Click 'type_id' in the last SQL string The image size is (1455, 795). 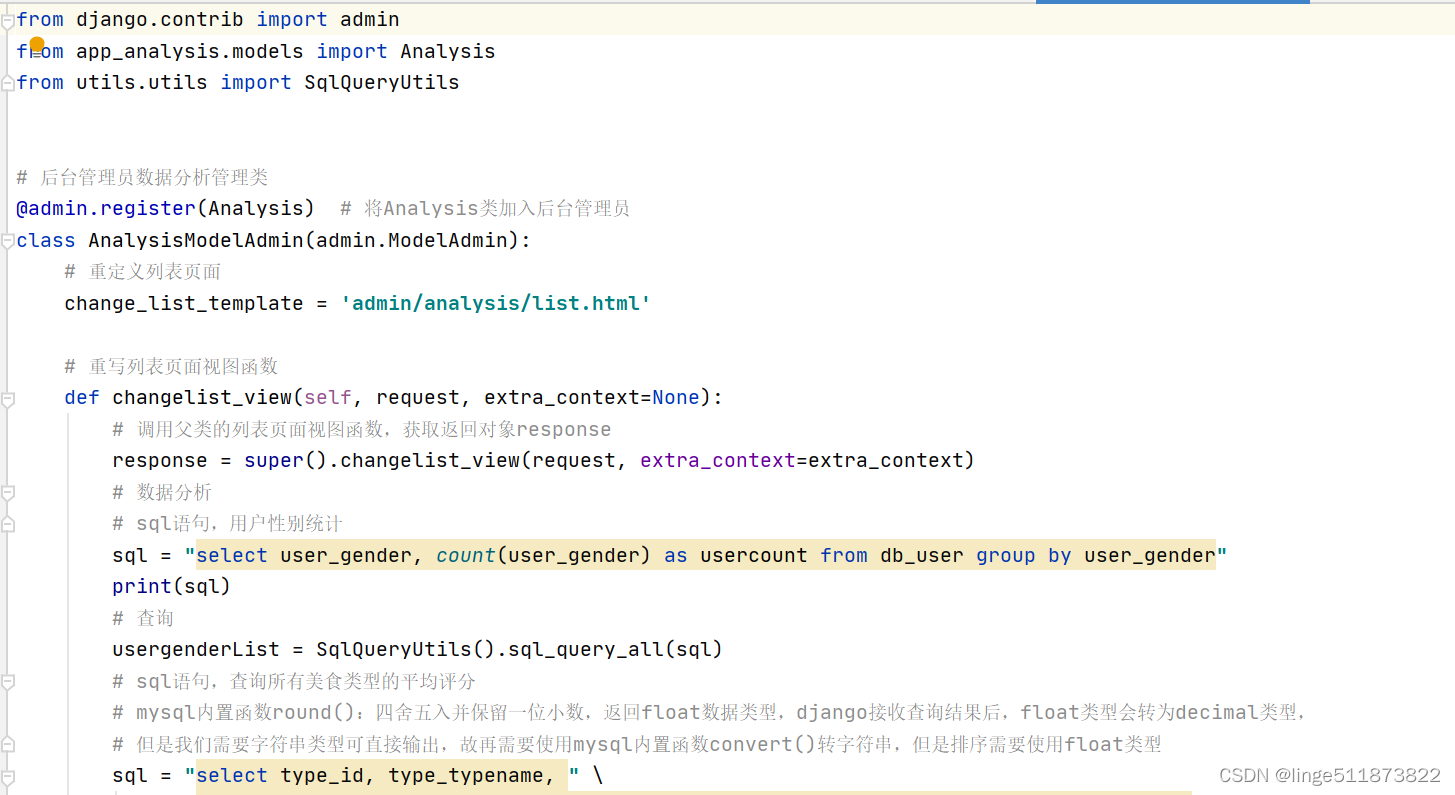tap(322, 775)
